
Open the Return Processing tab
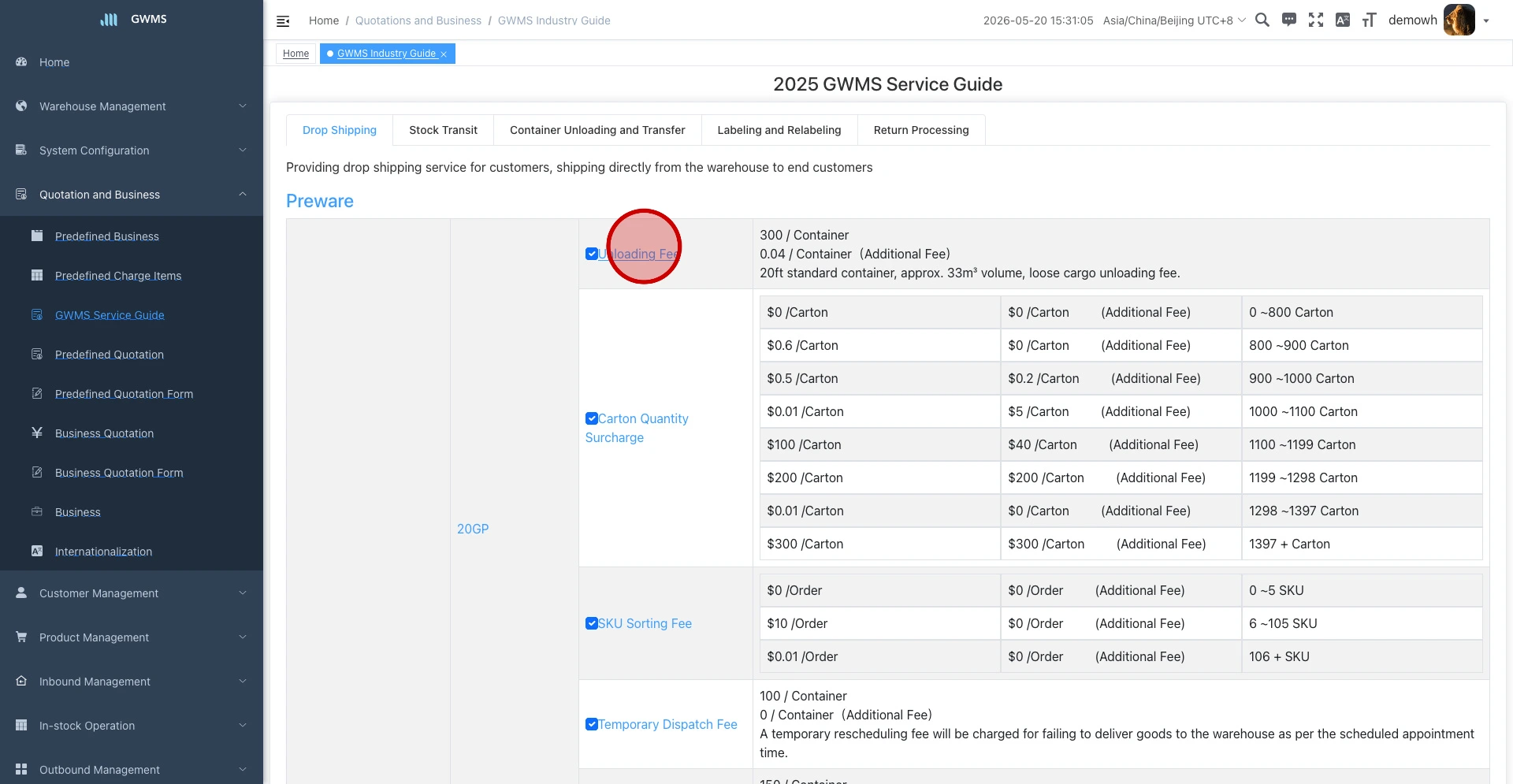[x=921, y=130]
